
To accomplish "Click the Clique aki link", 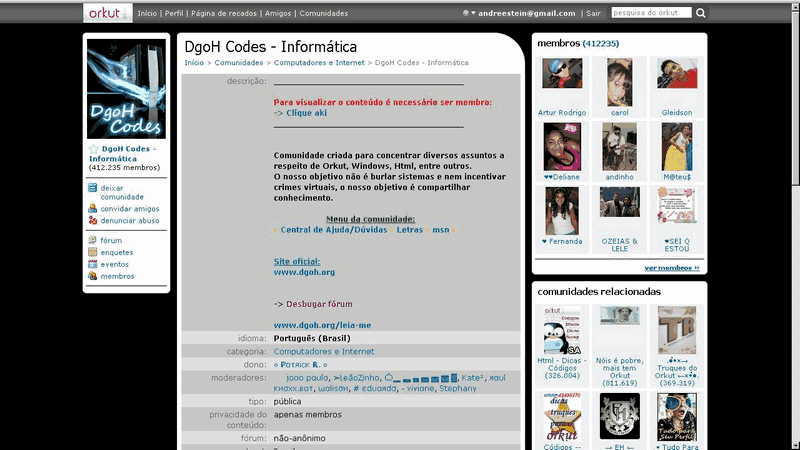I will (x=306, y=113).
